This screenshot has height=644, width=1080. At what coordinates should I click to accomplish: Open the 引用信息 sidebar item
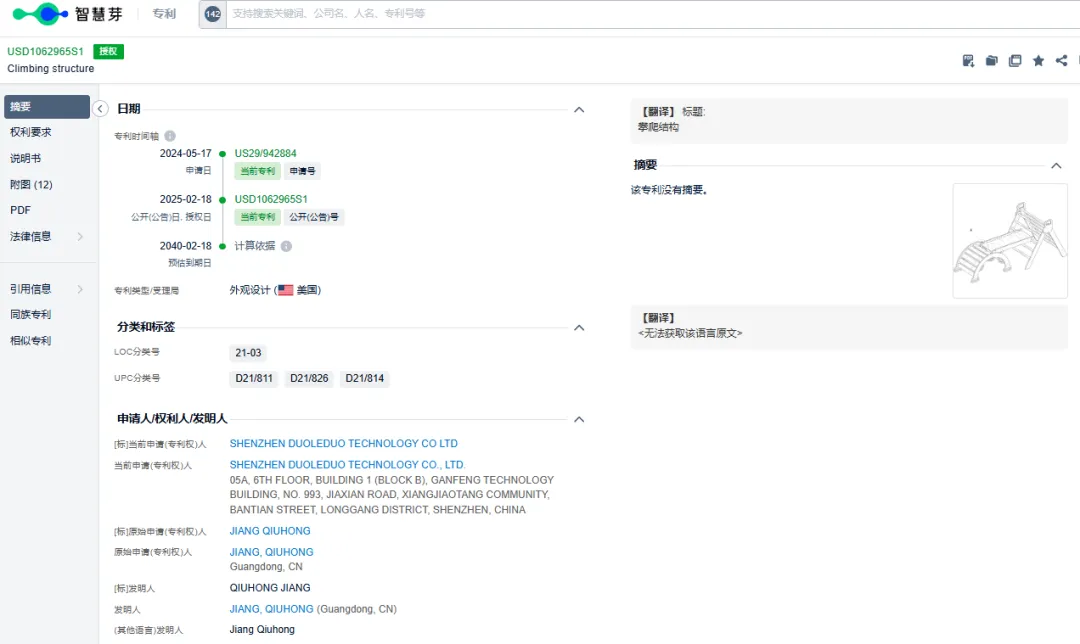click(x=30, y=289)
